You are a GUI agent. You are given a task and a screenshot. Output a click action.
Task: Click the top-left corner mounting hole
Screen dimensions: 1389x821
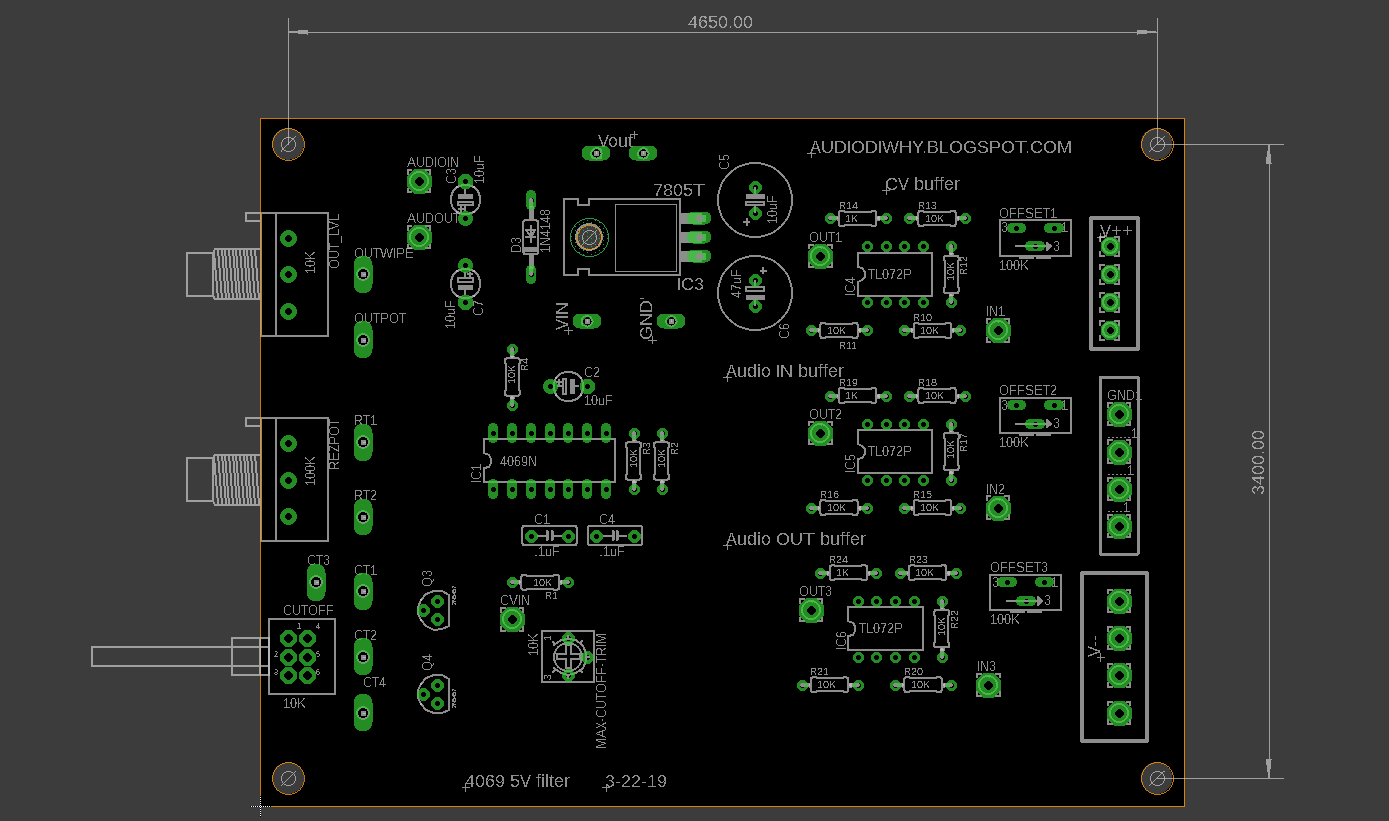[289, 145]
